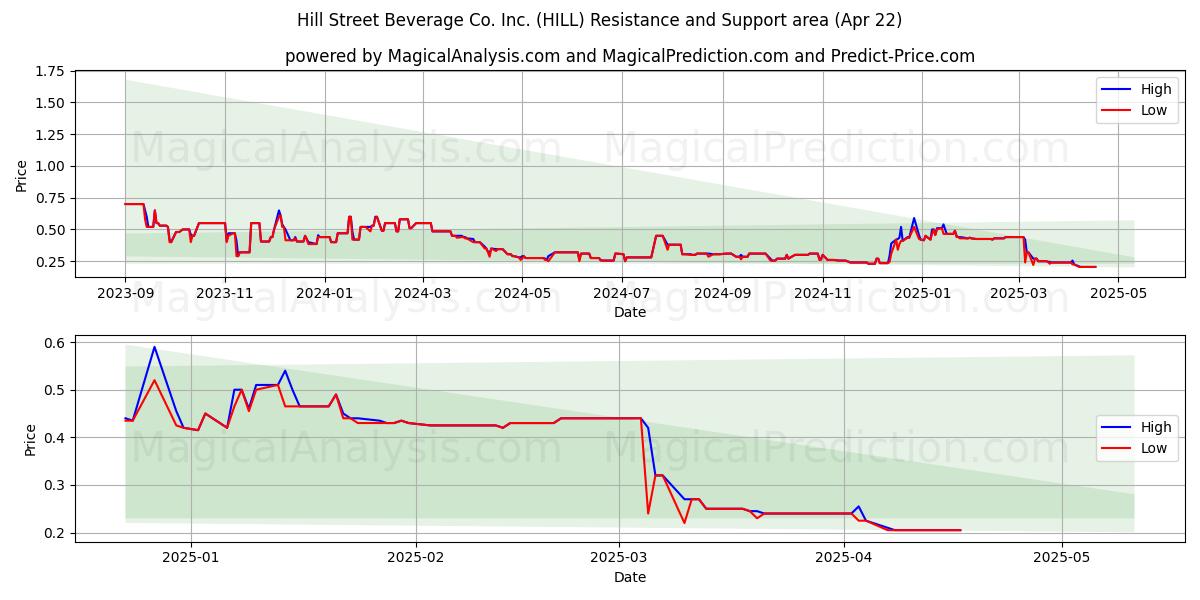Click the 2024-09 date tick label

[x=723, y=293]
